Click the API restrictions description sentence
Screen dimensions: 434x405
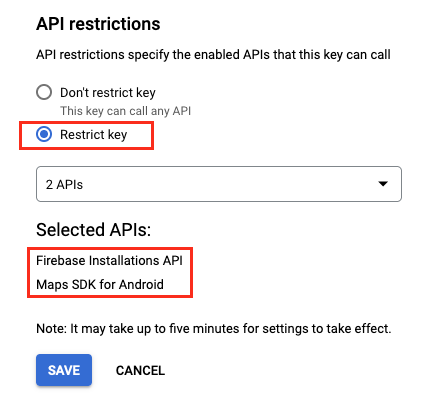[x=213, y=55]
